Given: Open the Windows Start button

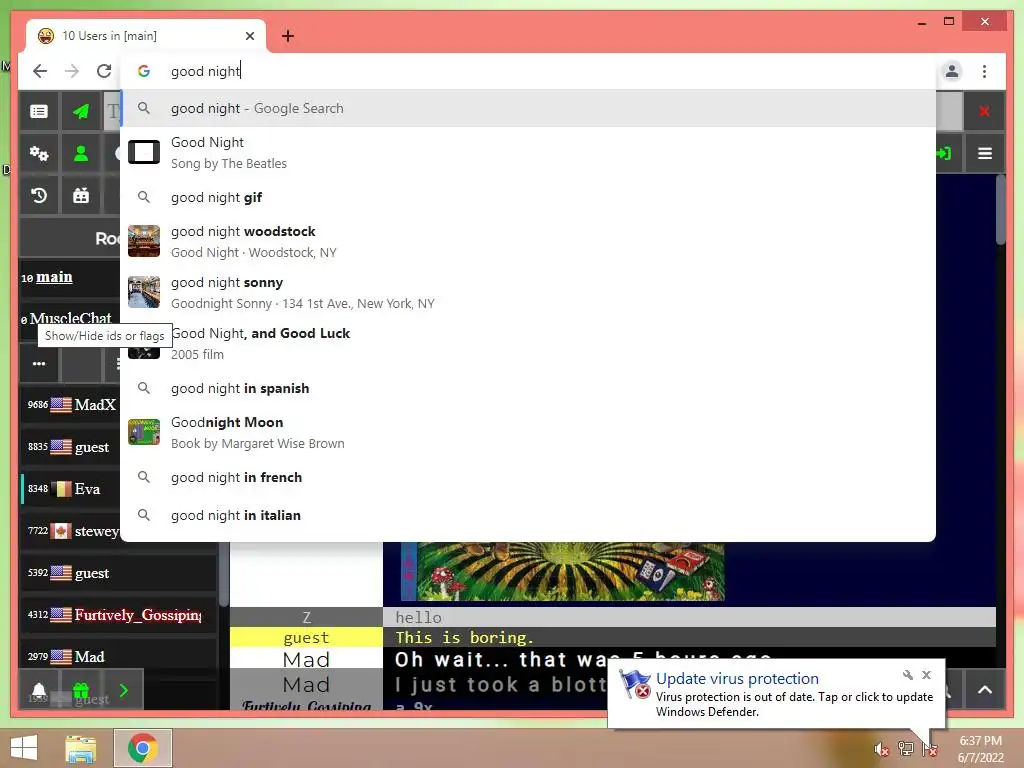Looking at the screenshot, I should coord(24,748).
